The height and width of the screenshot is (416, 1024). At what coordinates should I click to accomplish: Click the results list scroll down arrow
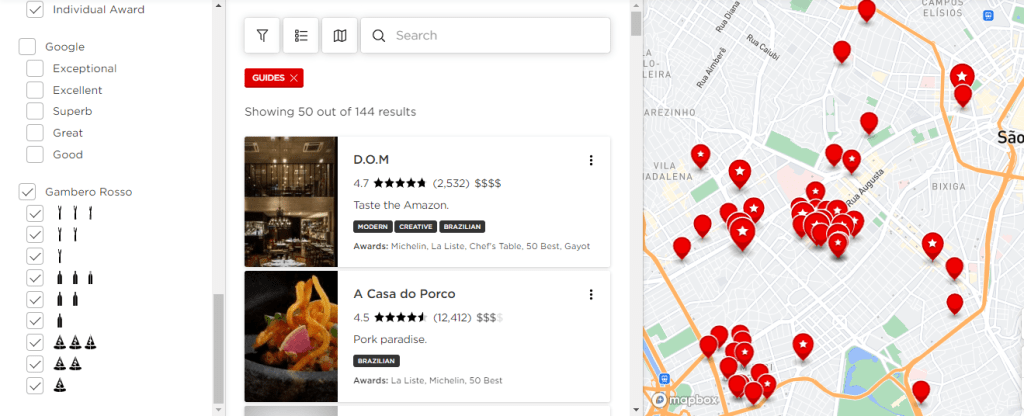click(636, 409)
